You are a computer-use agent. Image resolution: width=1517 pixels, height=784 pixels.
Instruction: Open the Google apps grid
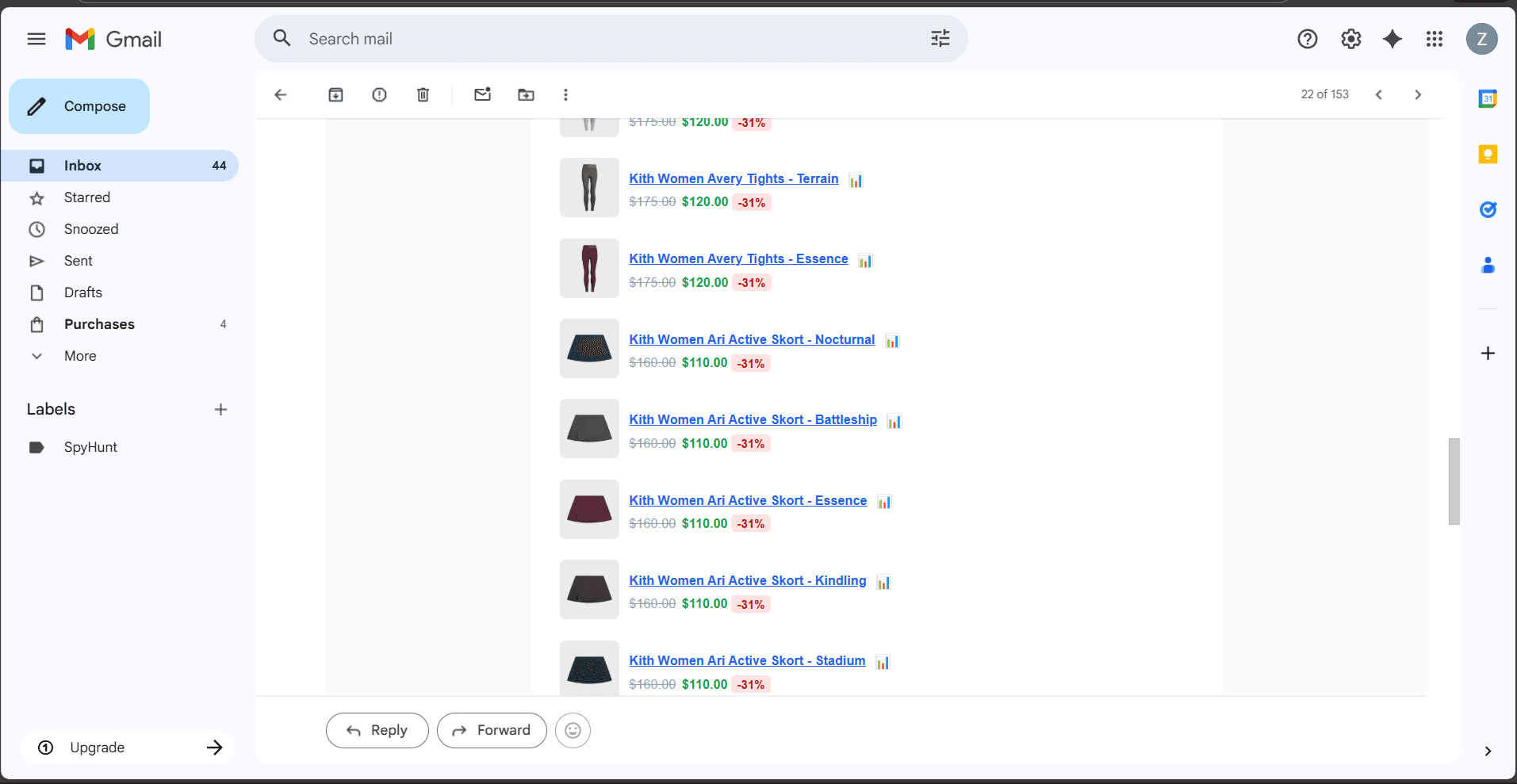[x=1435, y=38]
